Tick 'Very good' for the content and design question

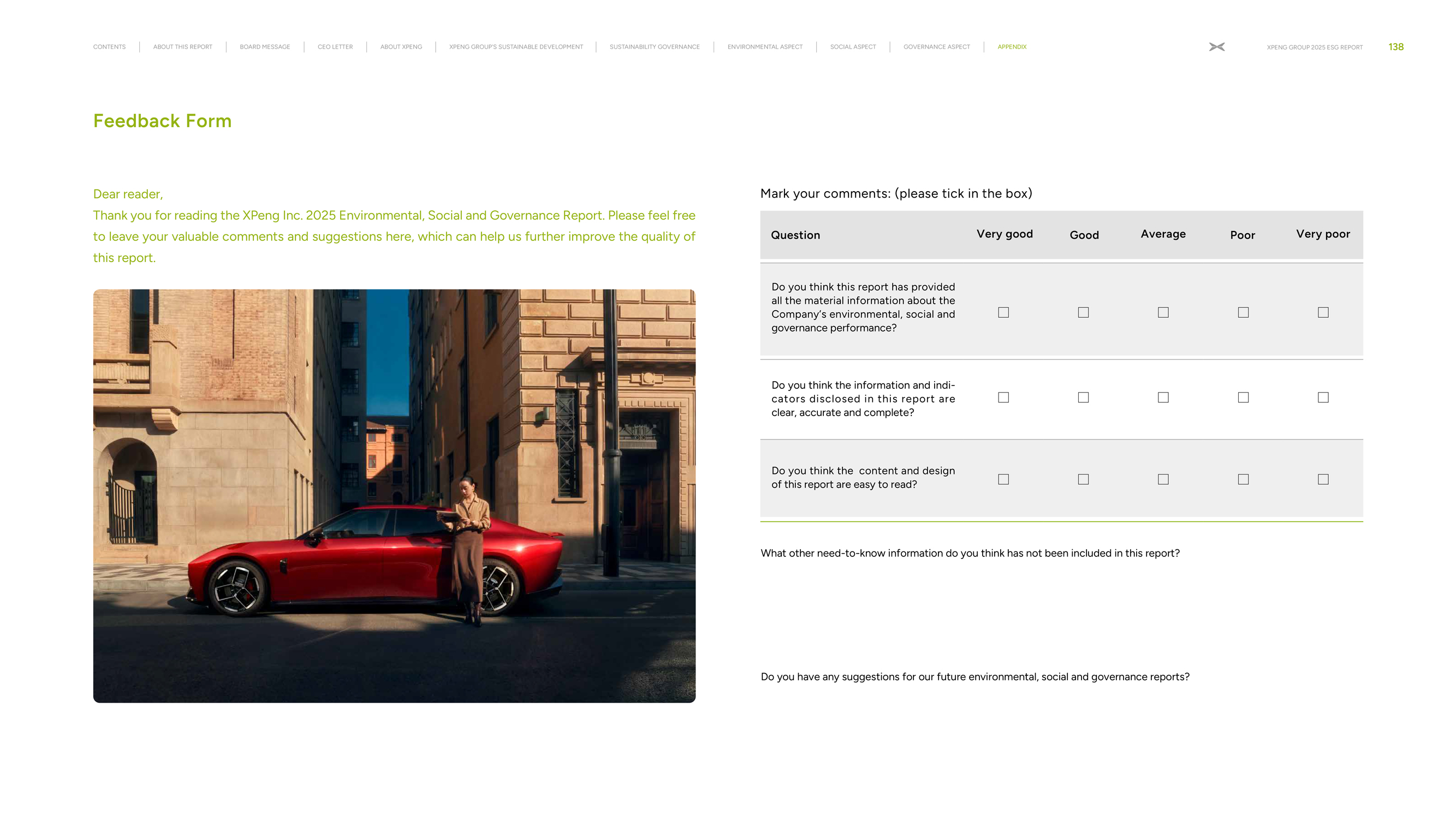point(1003,479)
